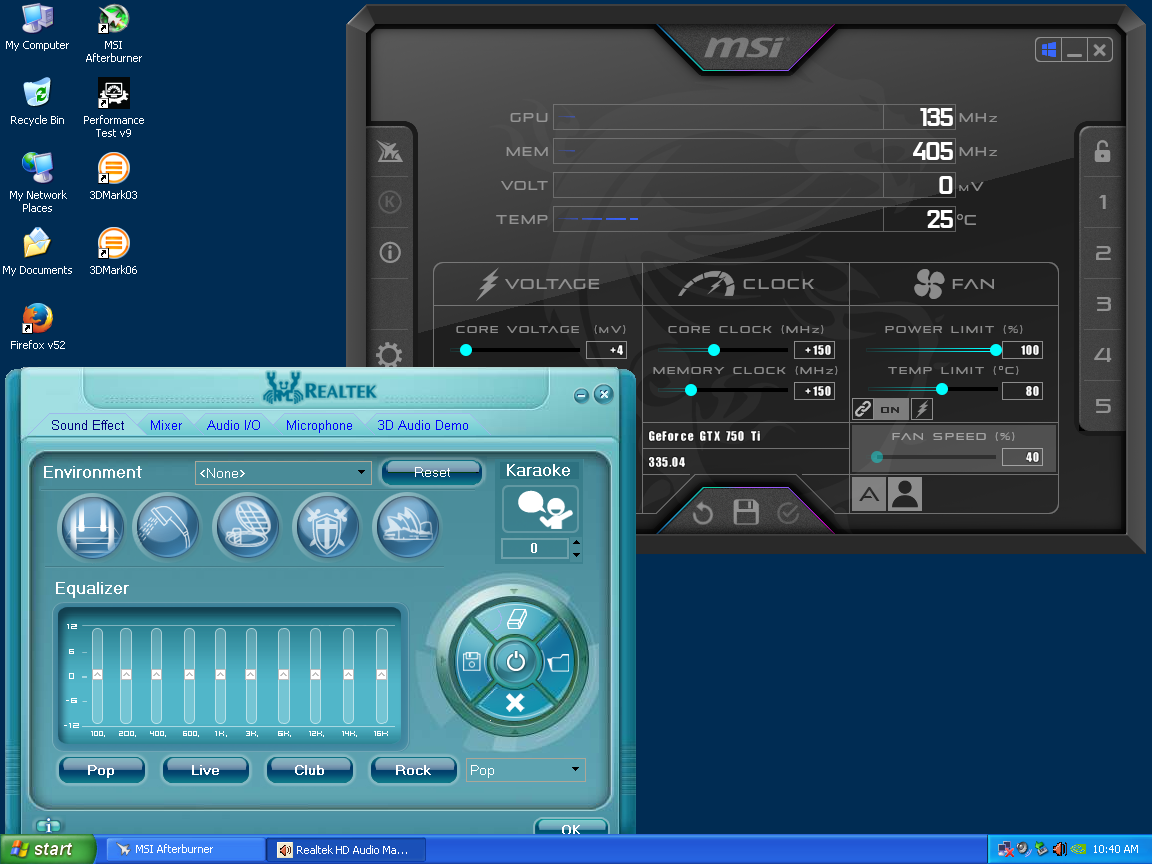Toggle the profile lock icon
Viewport: 1152px width, 864px height.
(1101, 152)
